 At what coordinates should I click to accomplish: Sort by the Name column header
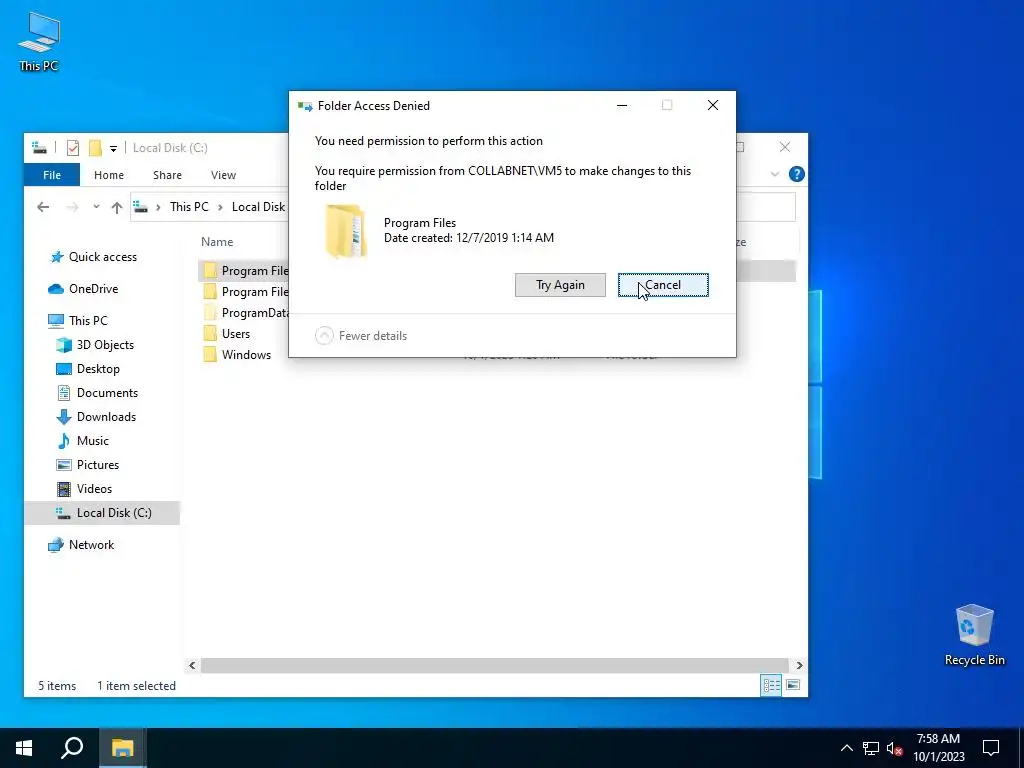(217, 242)
